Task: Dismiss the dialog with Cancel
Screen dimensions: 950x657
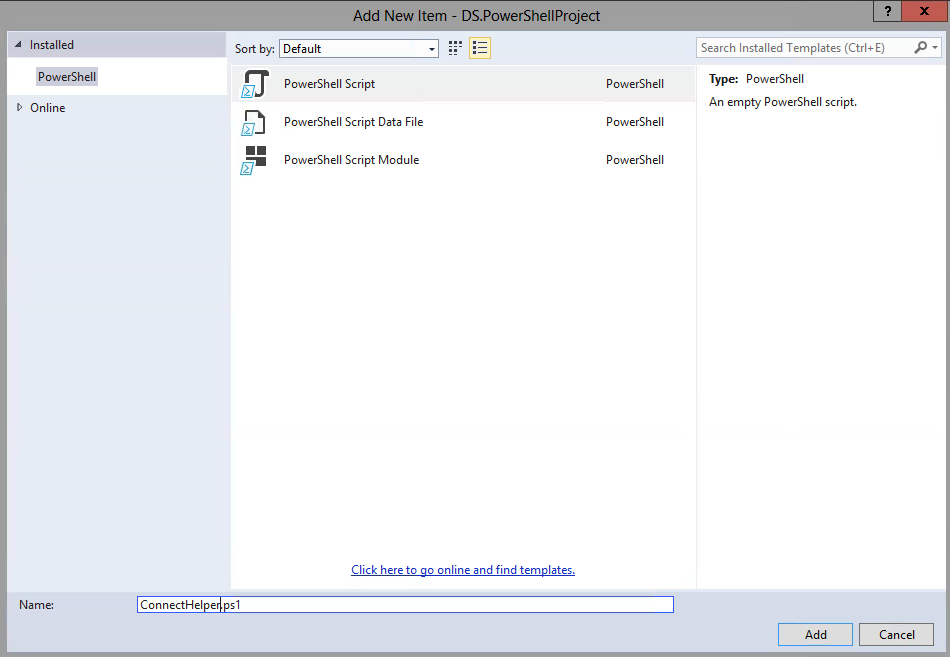Action: pyautogui.click(x=896, y=634)
